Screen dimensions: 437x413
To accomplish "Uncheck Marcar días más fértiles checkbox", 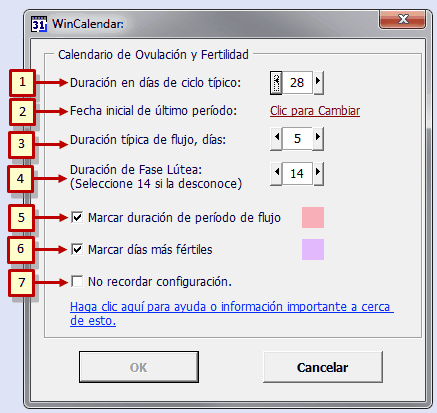I will click(77, 249).
